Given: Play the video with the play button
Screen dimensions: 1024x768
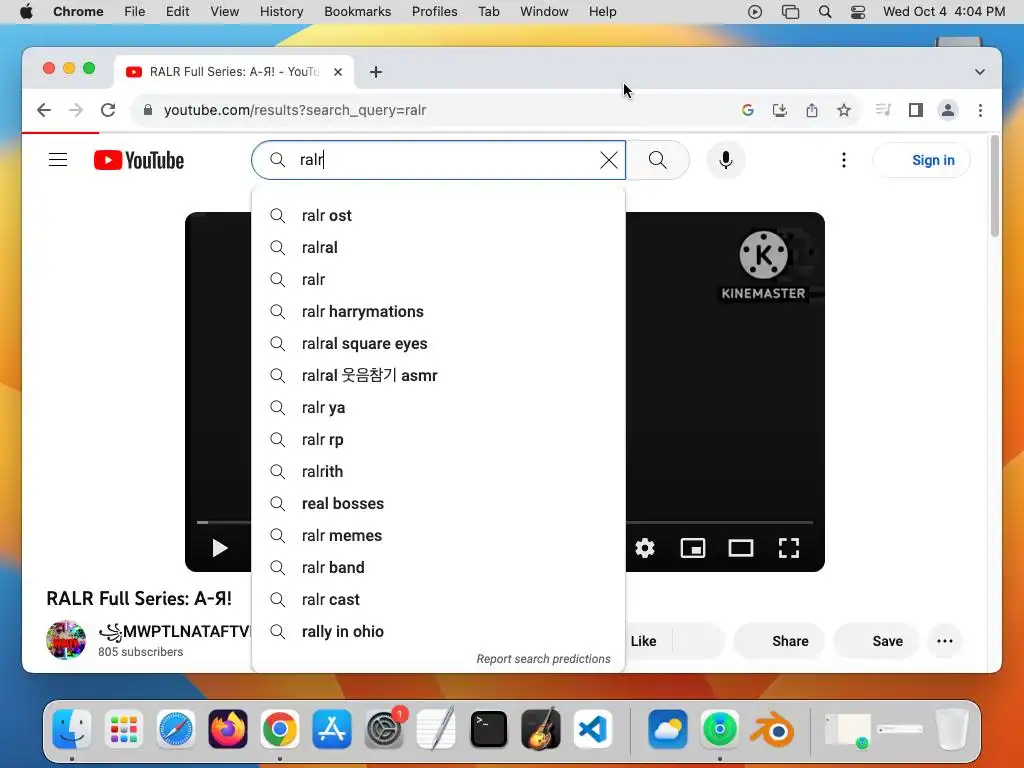Looking at the screenshot, I should pos(219,548).
